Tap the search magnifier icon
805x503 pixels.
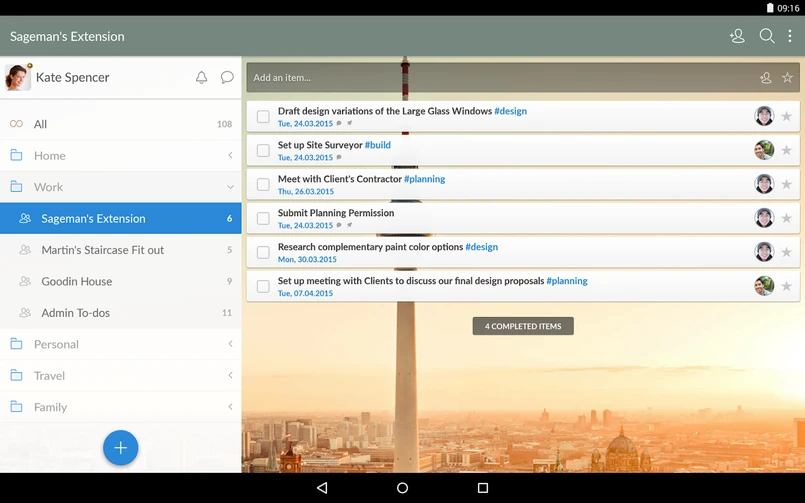coord(767,36)
